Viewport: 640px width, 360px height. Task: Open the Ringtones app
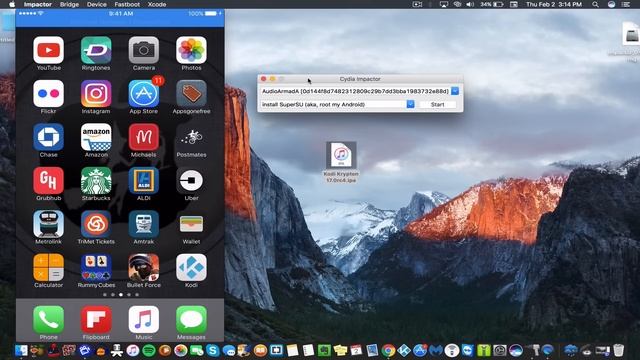pyautogui.click(x=96, y=50)
